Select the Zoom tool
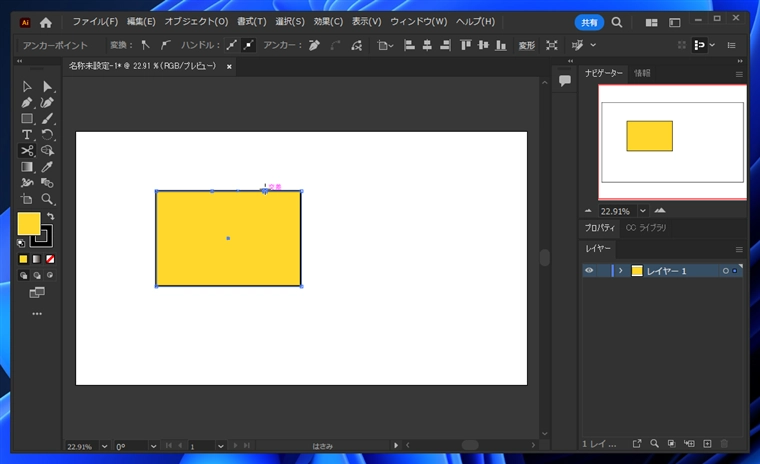Image resolution: width=760 pixels, height=464 pixels. tap(47, 199)
